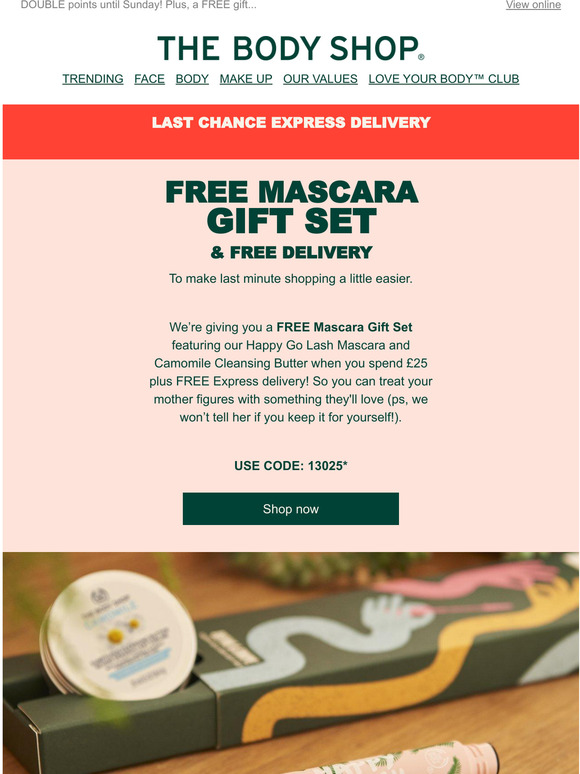Open the TRENDING menu link

[93, 79]
